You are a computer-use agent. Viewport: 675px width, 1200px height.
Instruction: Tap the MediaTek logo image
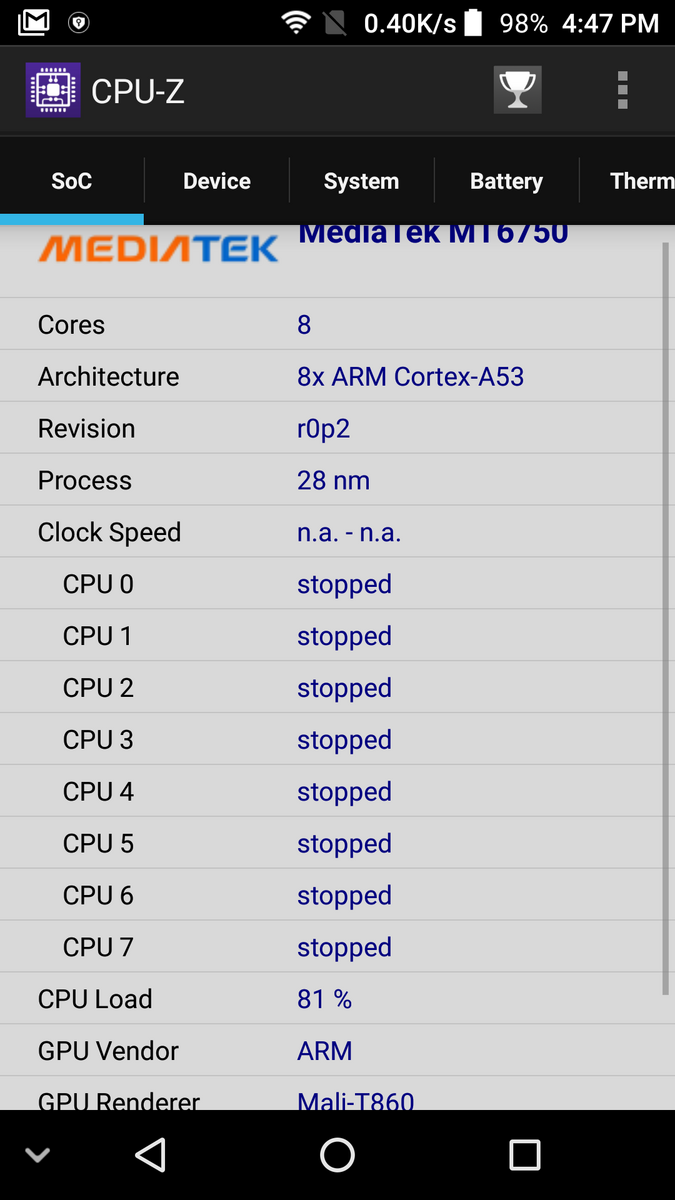158,248
